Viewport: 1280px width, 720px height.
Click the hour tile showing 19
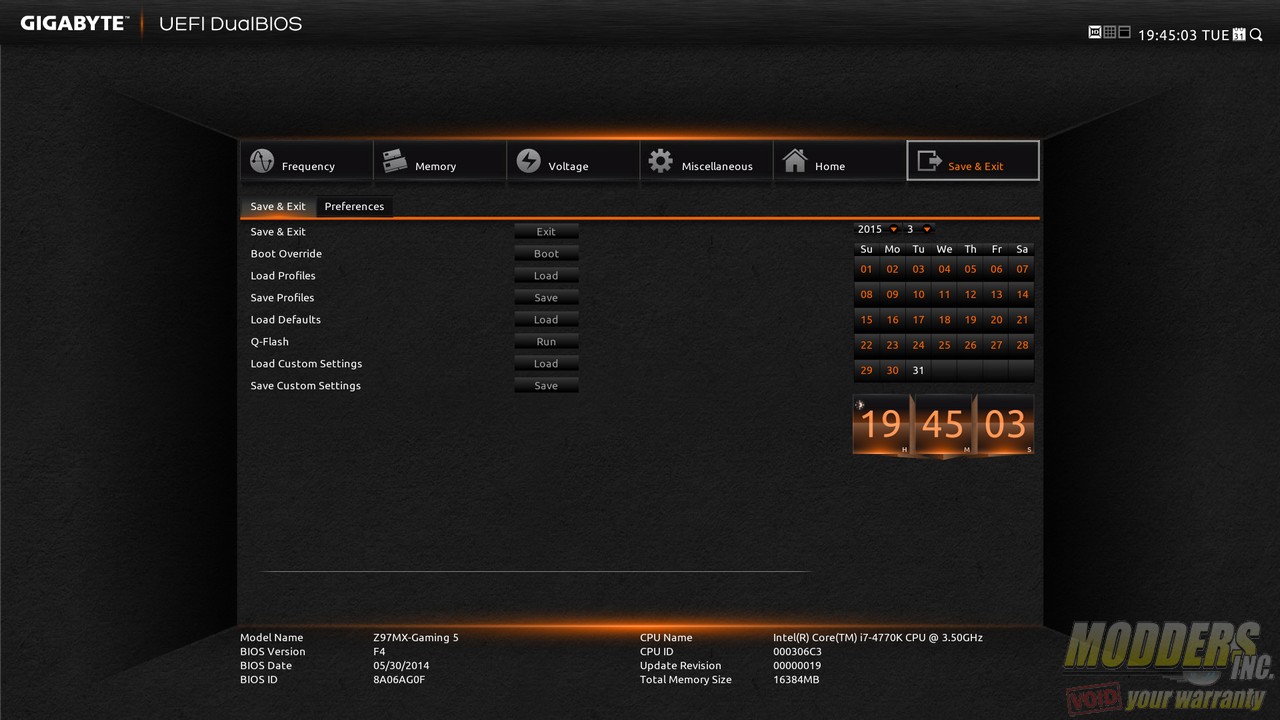[882, 424]
